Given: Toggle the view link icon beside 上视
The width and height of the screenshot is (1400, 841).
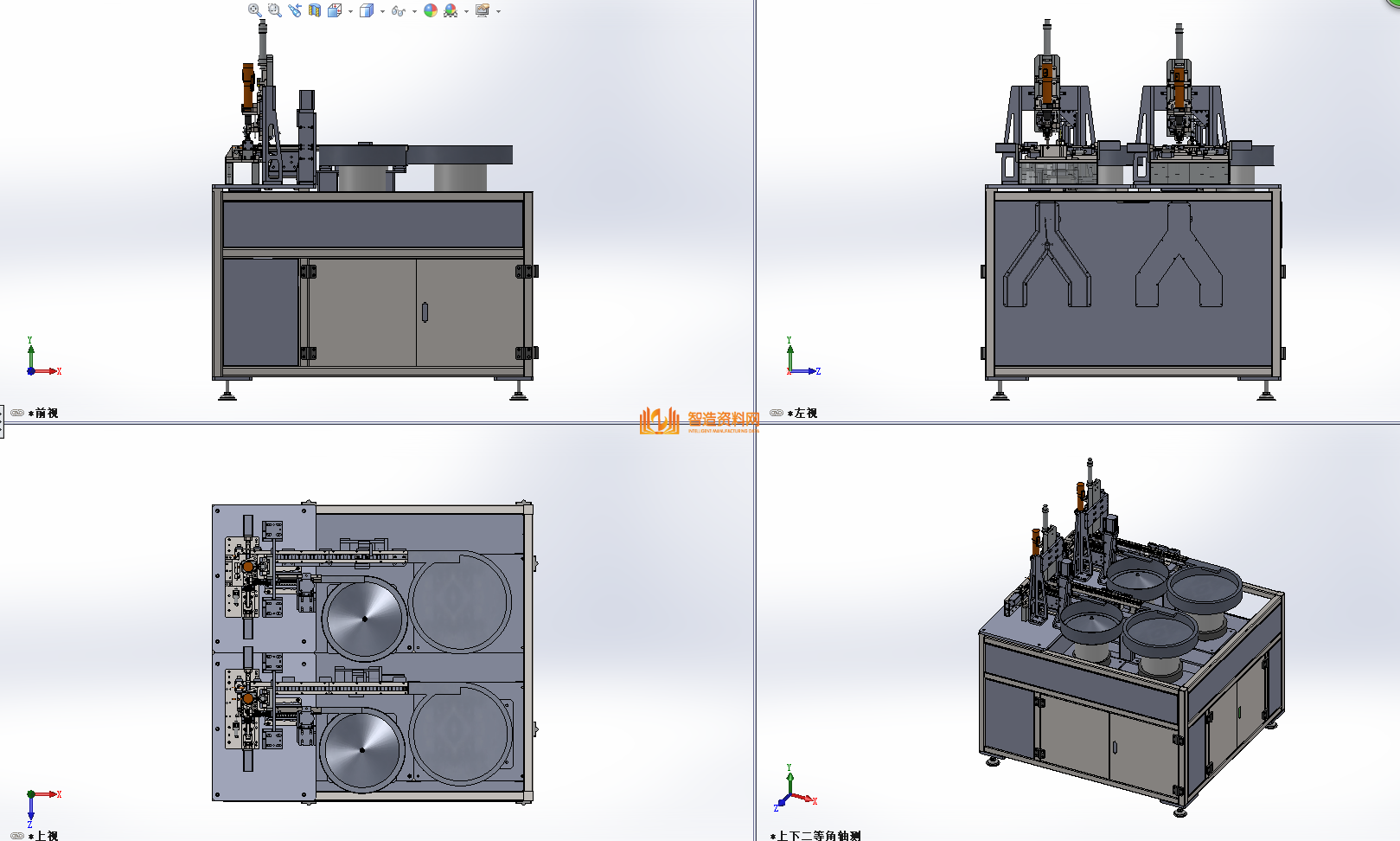Looking at the screenshot, I should (x=17, y=836).
